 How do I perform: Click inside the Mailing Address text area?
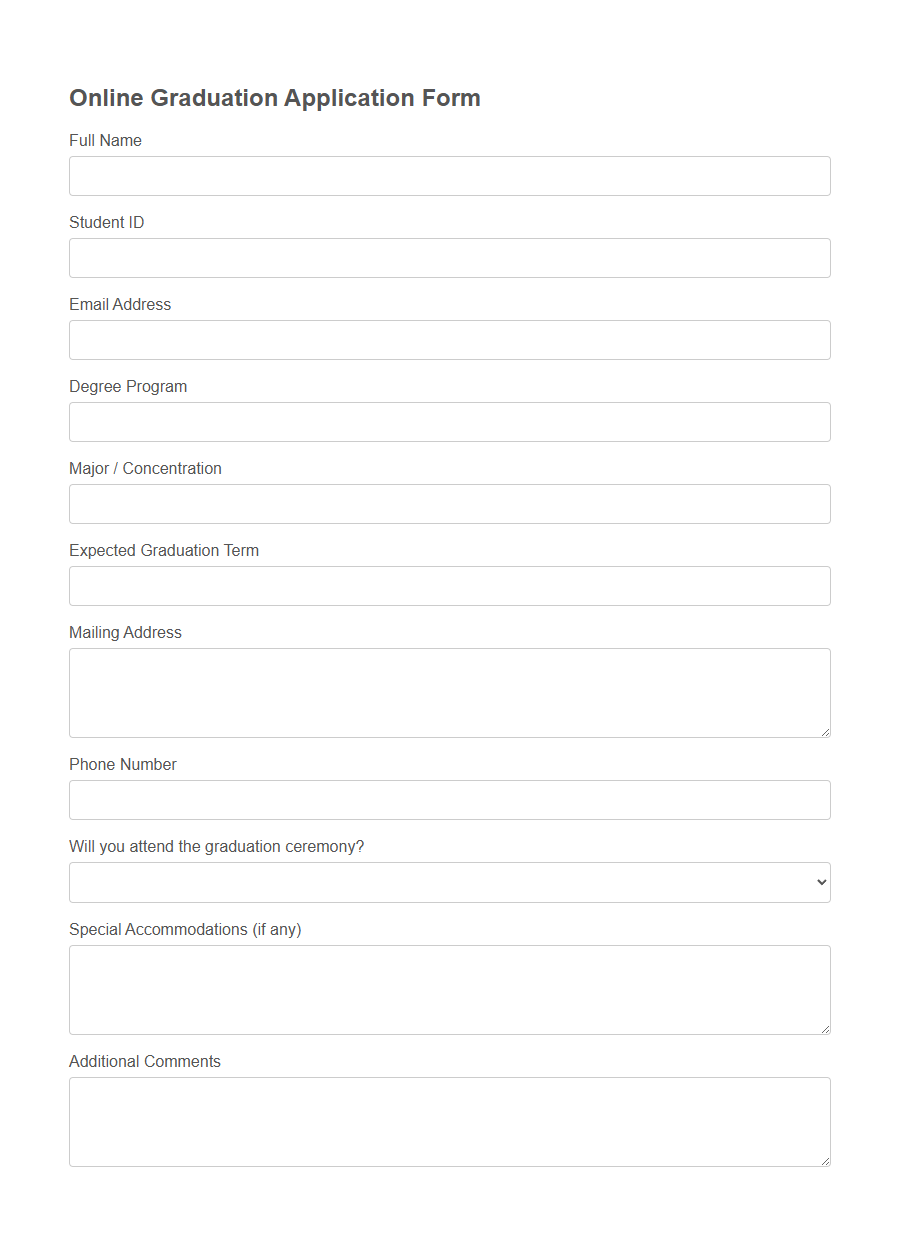point(449,690)
